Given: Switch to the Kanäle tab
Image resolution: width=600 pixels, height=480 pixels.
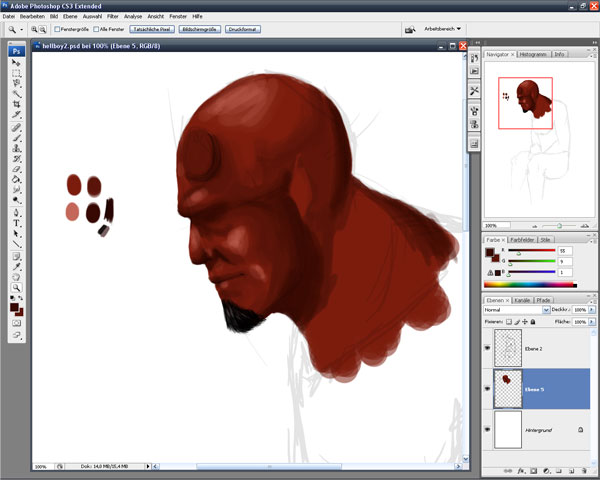Looking at the screenshot, I should [524, 299].
